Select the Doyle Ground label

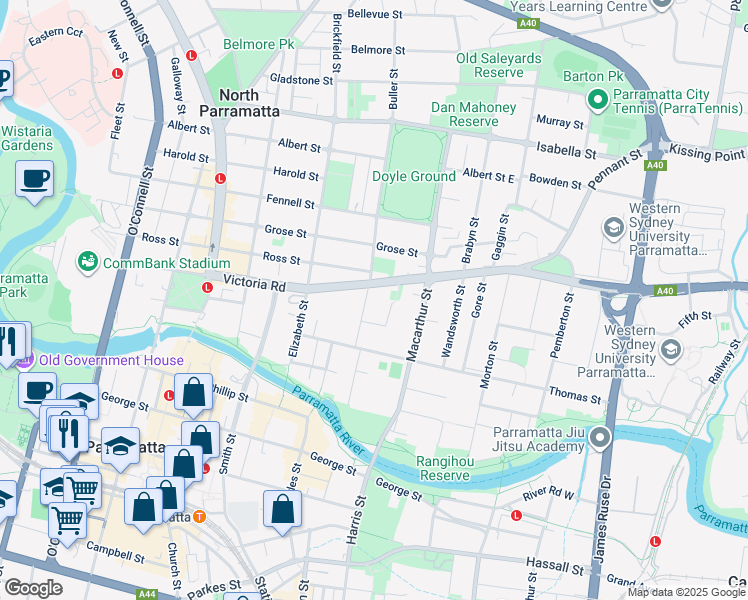coord(414,176)
